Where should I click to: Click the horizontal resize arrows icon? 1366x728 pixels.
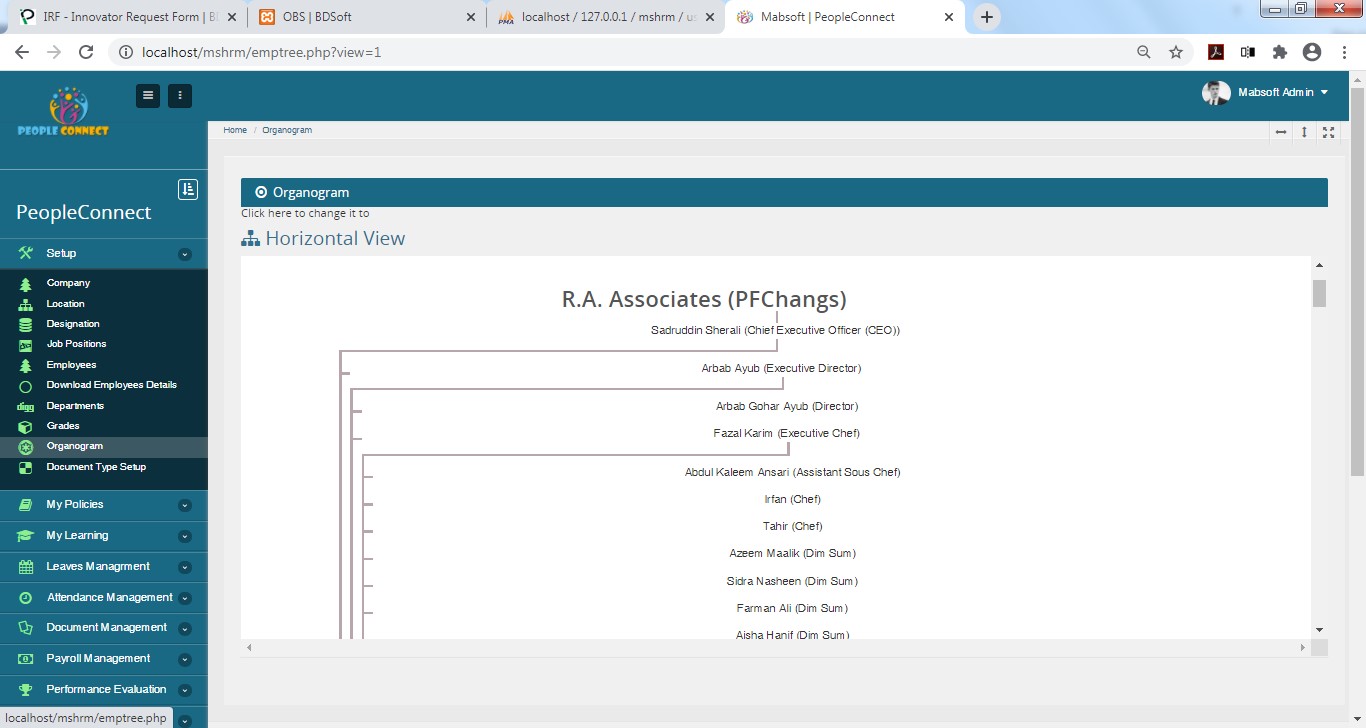[1281, 132]
